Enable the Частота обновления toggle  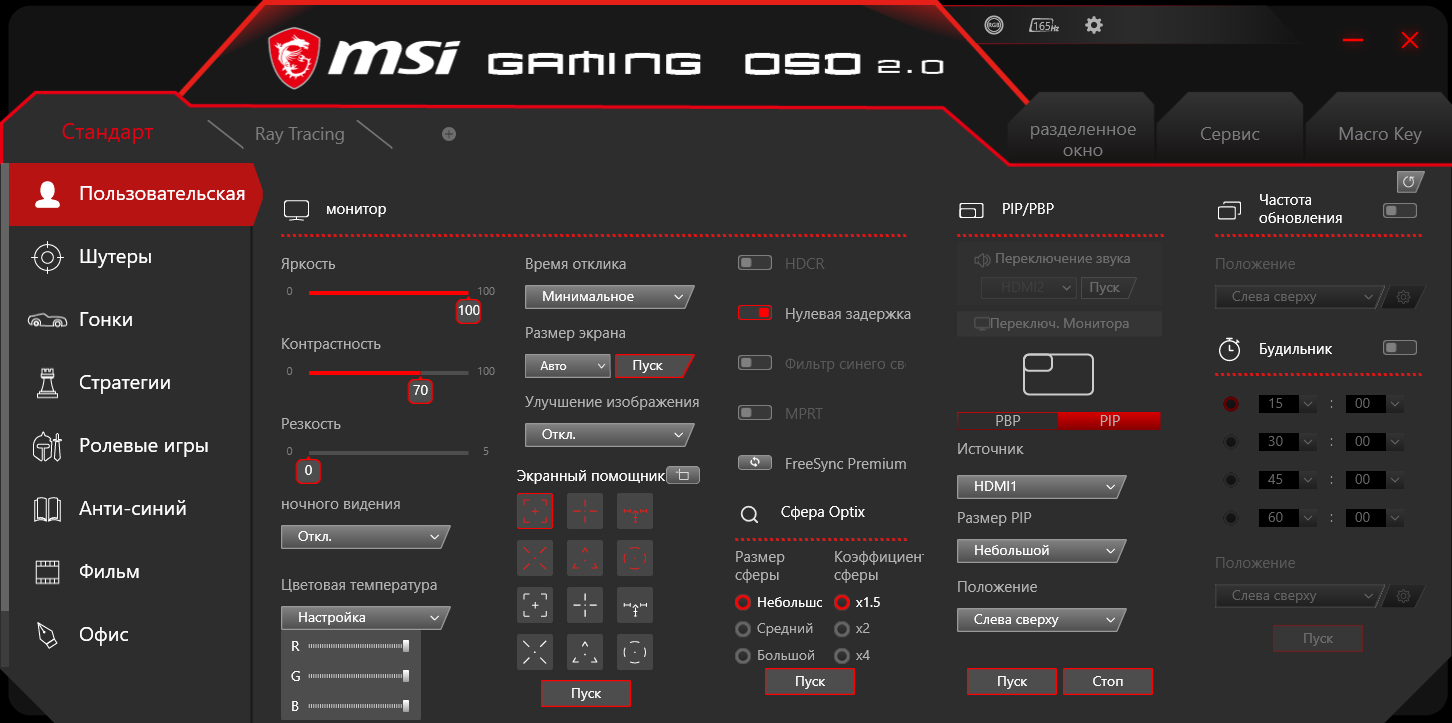(x=1400, y=210)
